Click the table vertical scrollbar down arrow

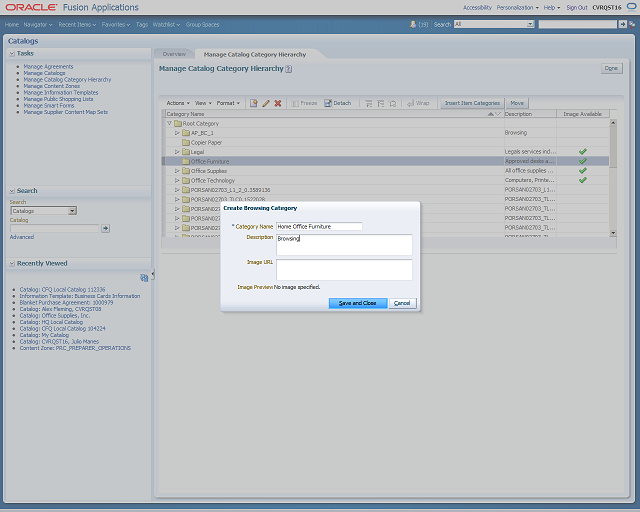(613, 233)
